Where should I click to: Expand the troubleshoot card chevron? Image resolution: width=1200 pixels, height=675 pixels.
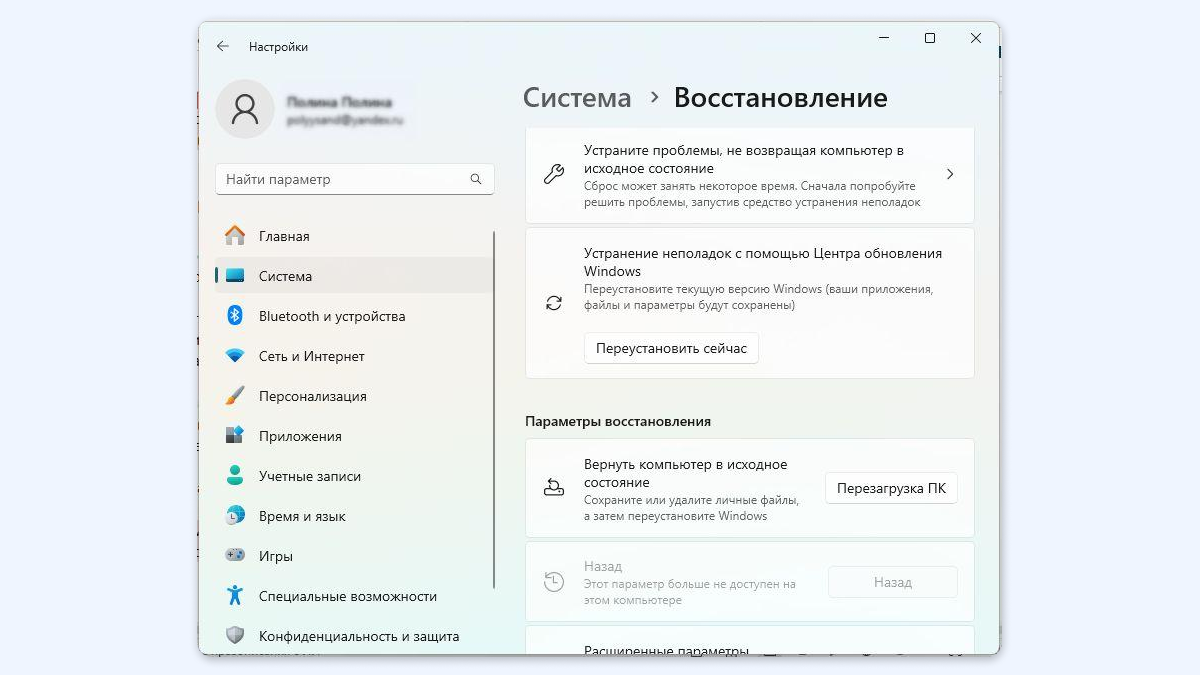pos(950,174)
